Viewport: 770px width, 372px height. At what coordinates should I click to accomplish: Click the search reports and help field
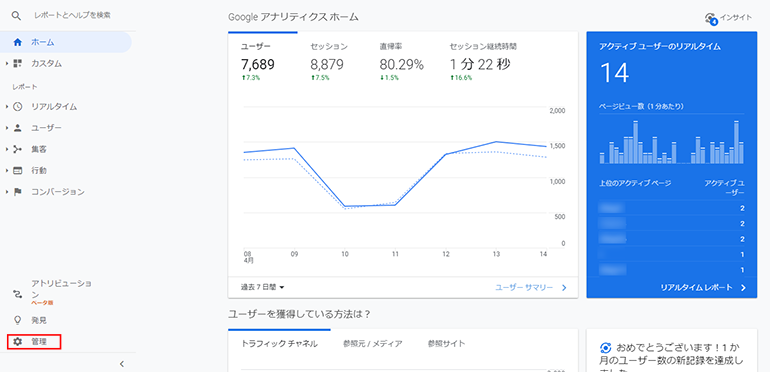[x=72, y=15]
